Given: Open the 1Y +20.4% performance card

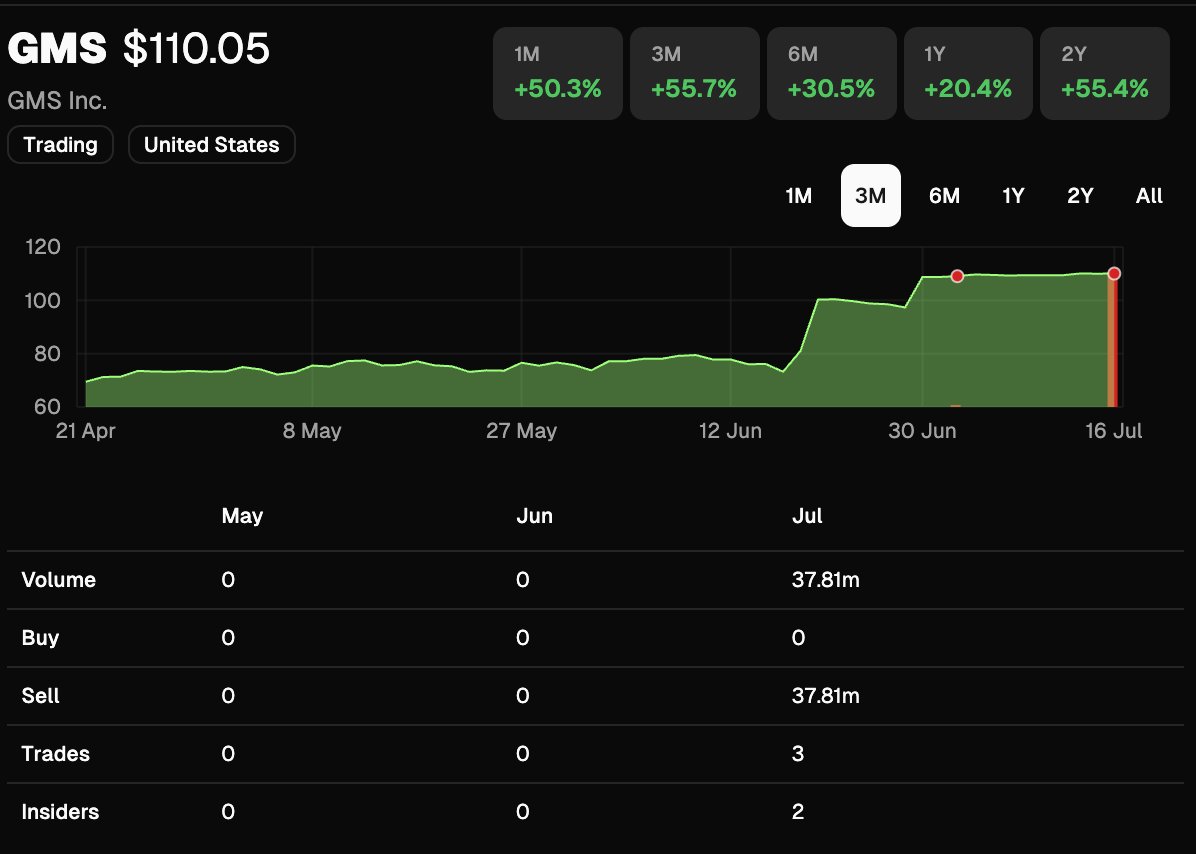Looking at the screenshot, I should point(968,73).
